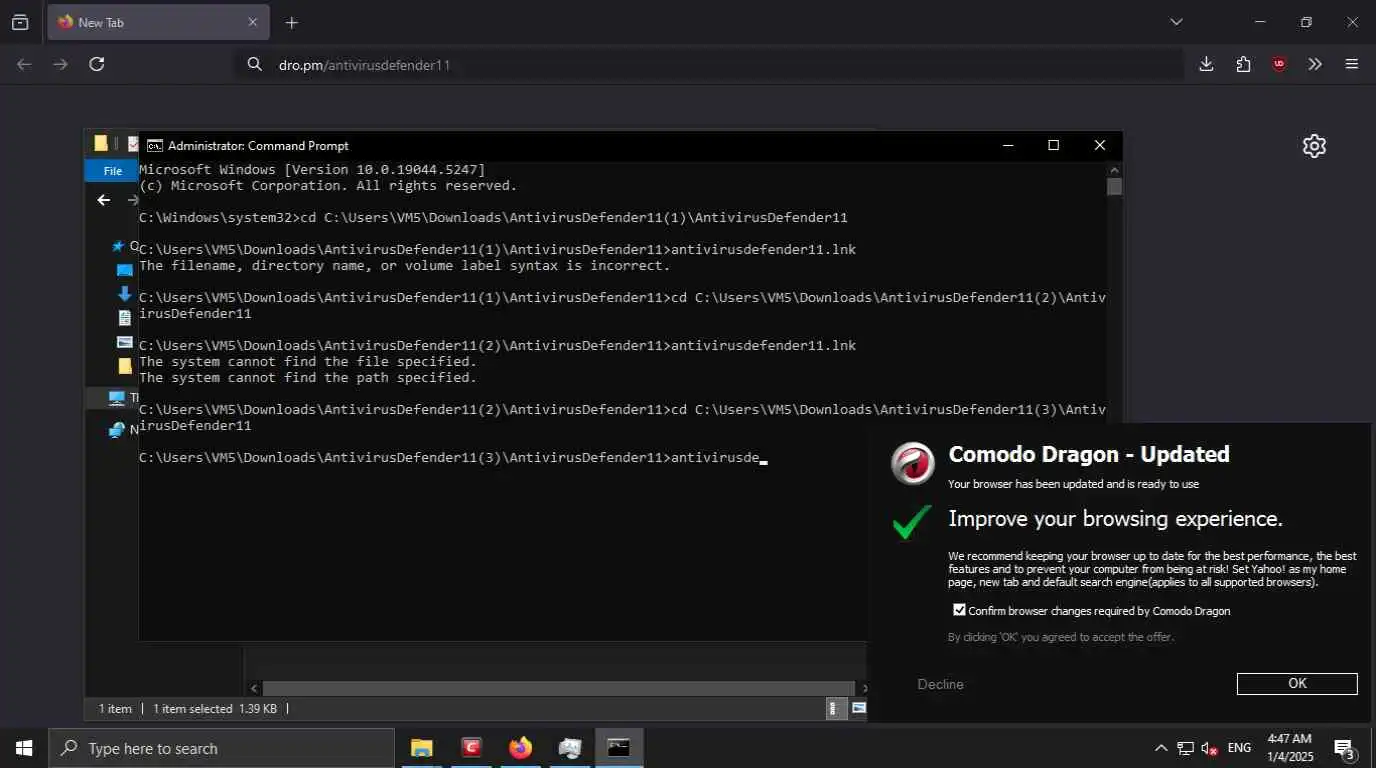1376x768 pixels.
Task: Select Downloads arrow in Explorer sidebar
Action: (x=124, y=294)
